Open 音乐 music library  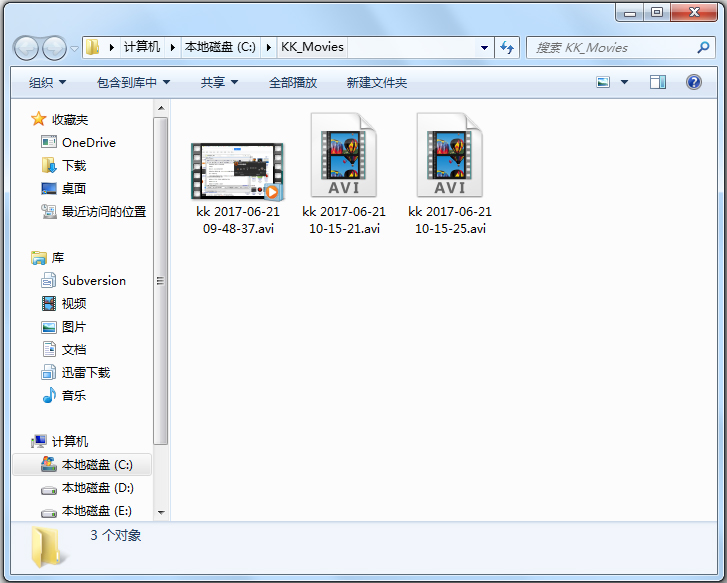[73, 395]
